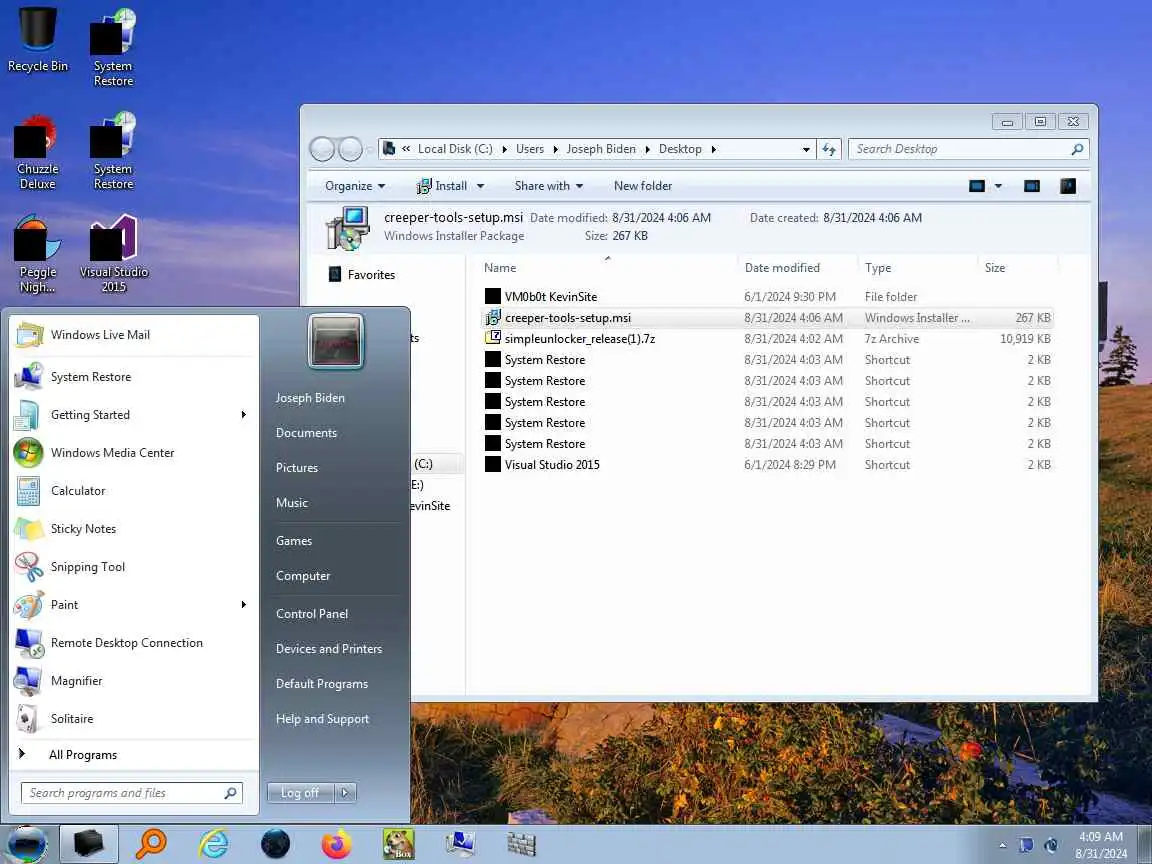The height and width of the screenshot is (864, 1152).
Task: Click the Size column header
Action: [x=995, y=268]
